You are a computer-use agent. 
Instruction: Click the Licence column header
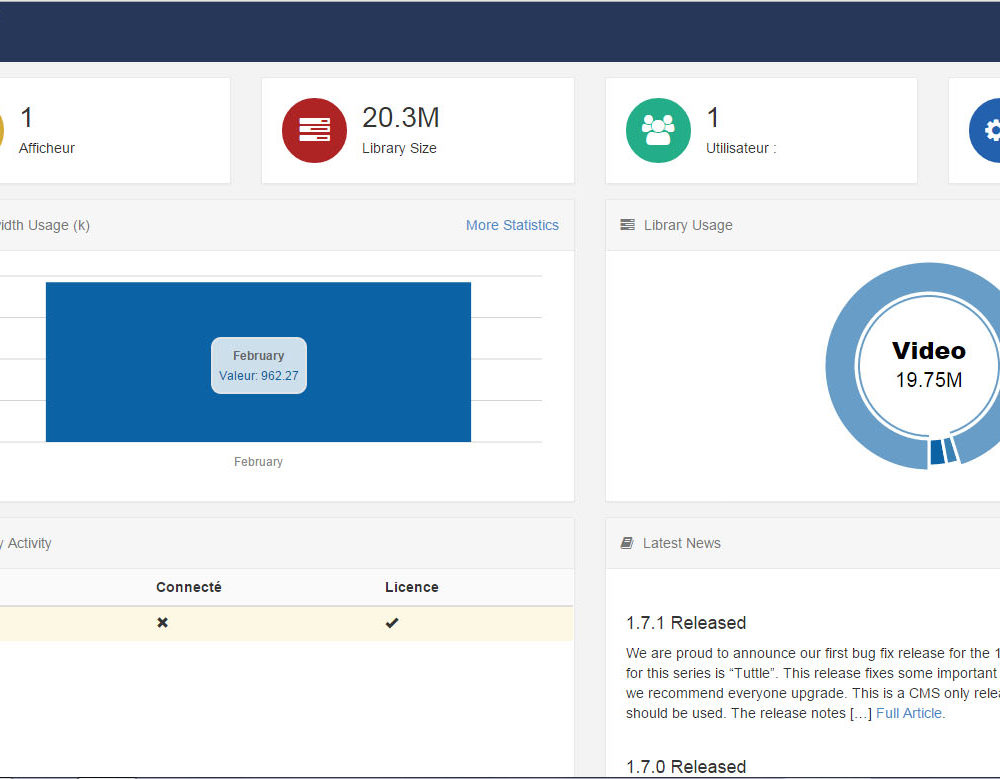412,587
